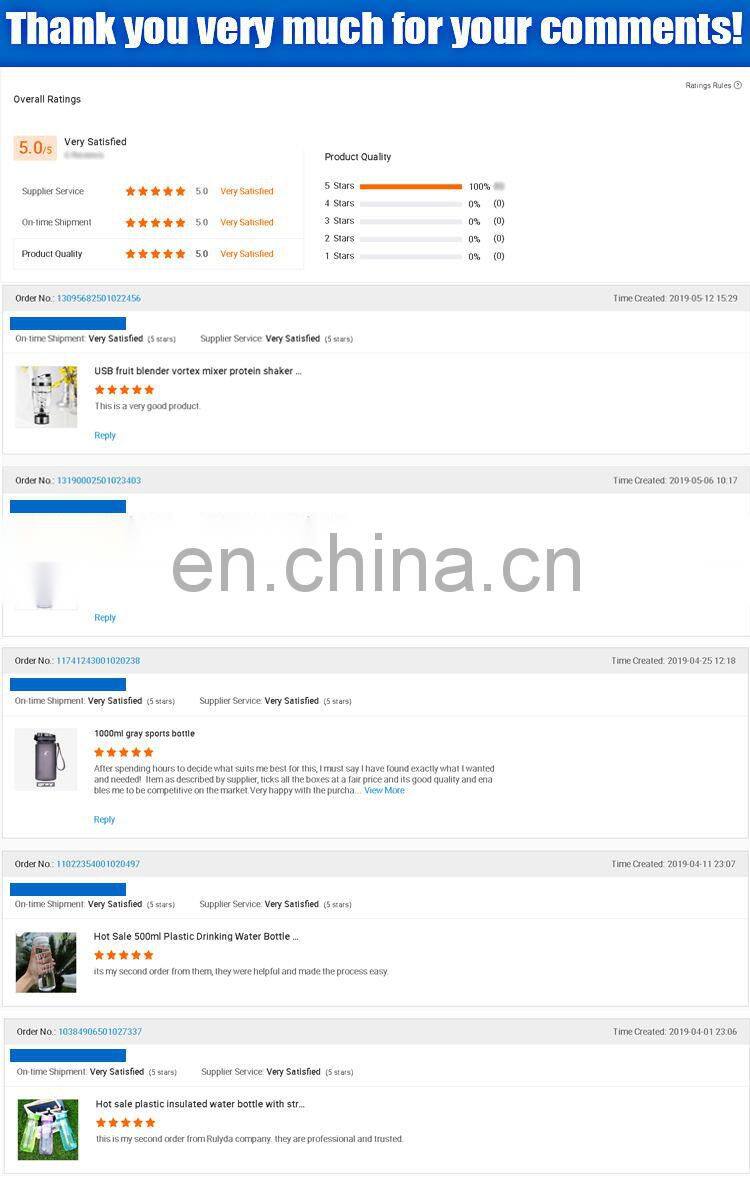750x1177 pixels.
Task: Click stars under 500ml Plastic Drinking Bottle
Action: [x=124, y=955]
